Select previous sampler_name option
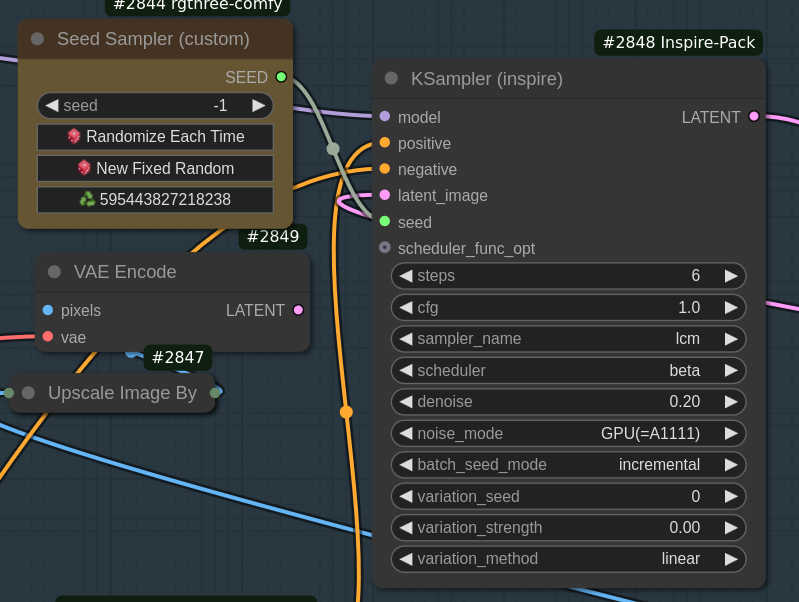Screen dimensions: 799x602 tap(406, 339)
